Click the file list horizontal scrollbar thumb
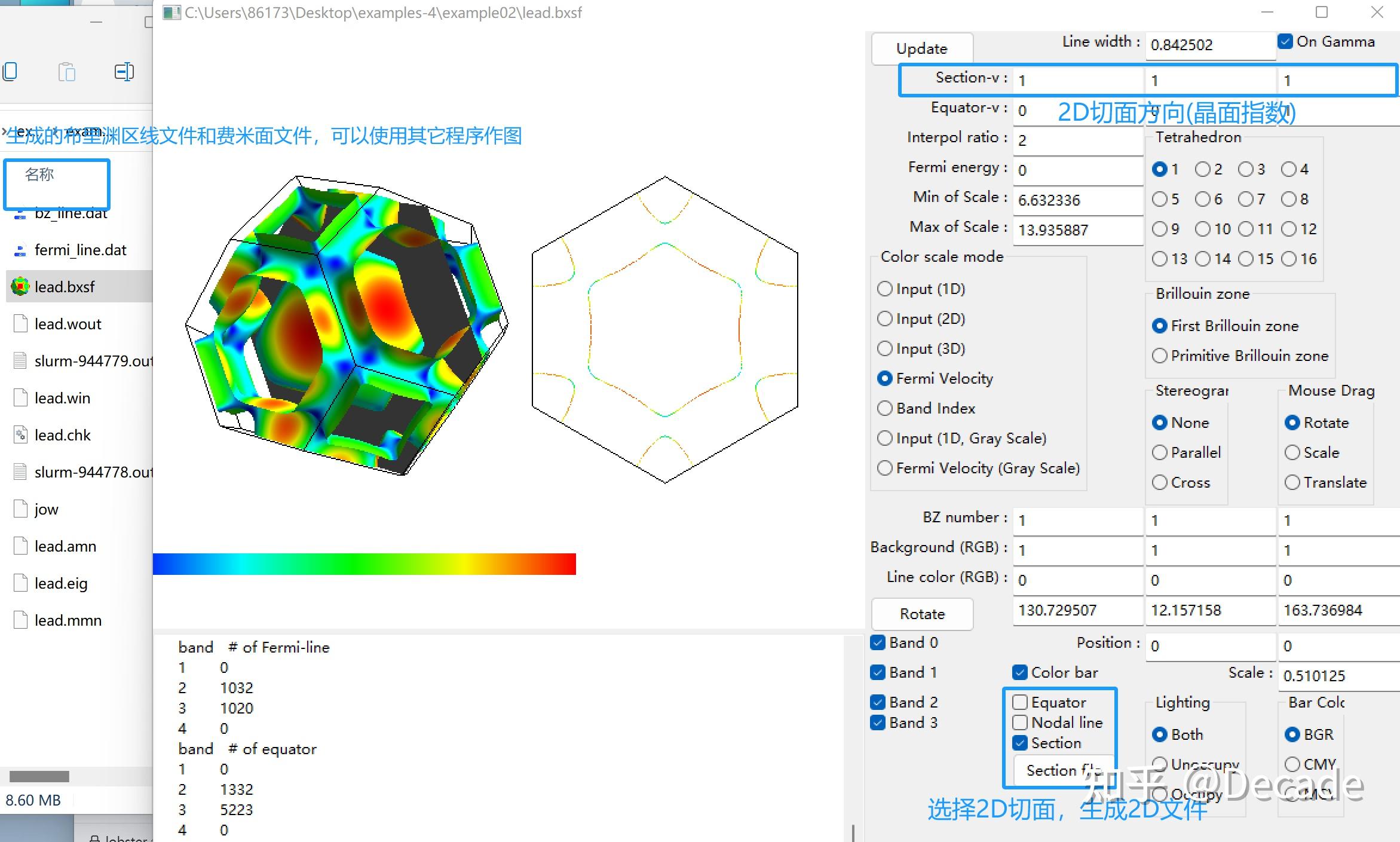The width and height of the screenshot is (1400, 842). pos(39,776)
